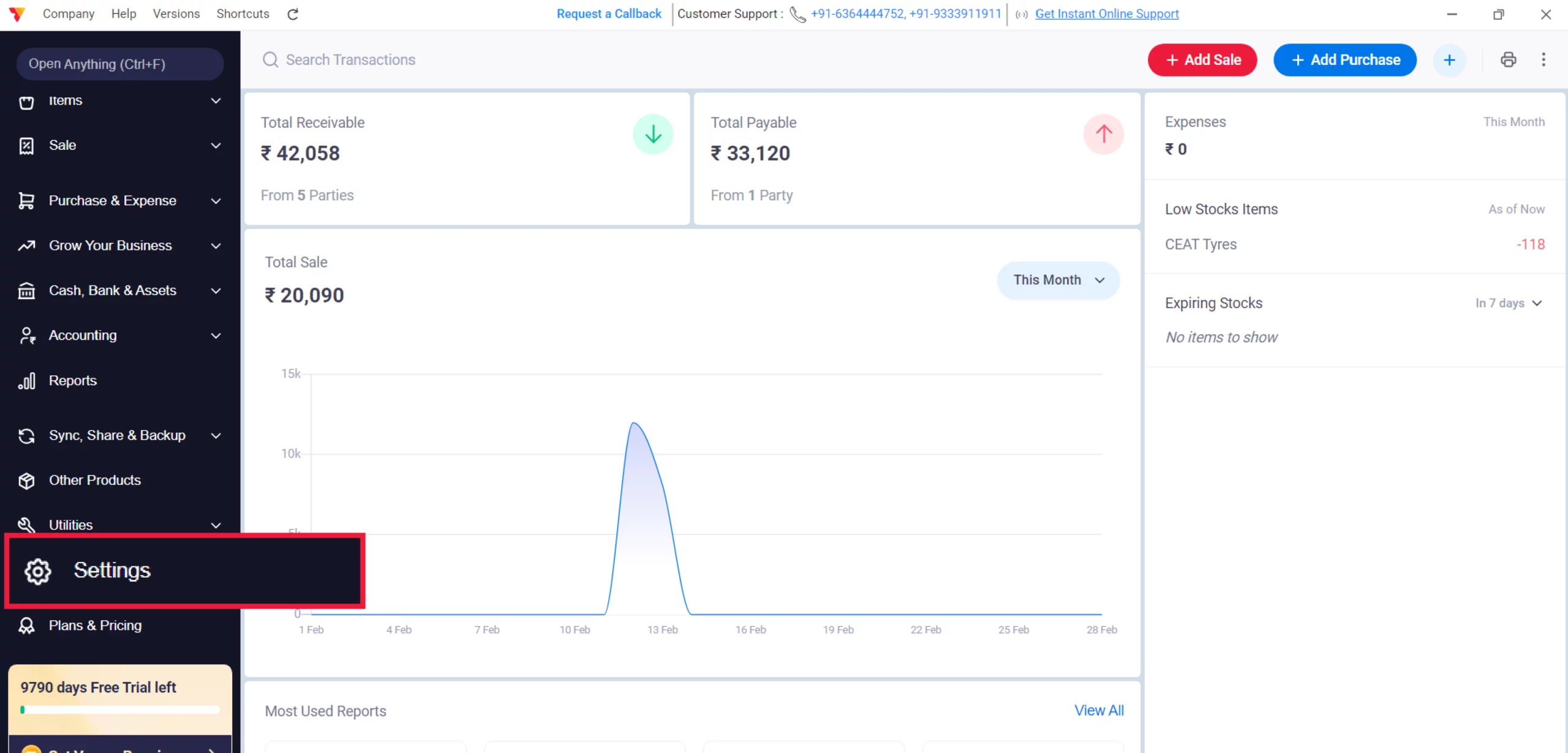Open the This Month sale period dropdown
The image size is (1568, 753).
1058,280
